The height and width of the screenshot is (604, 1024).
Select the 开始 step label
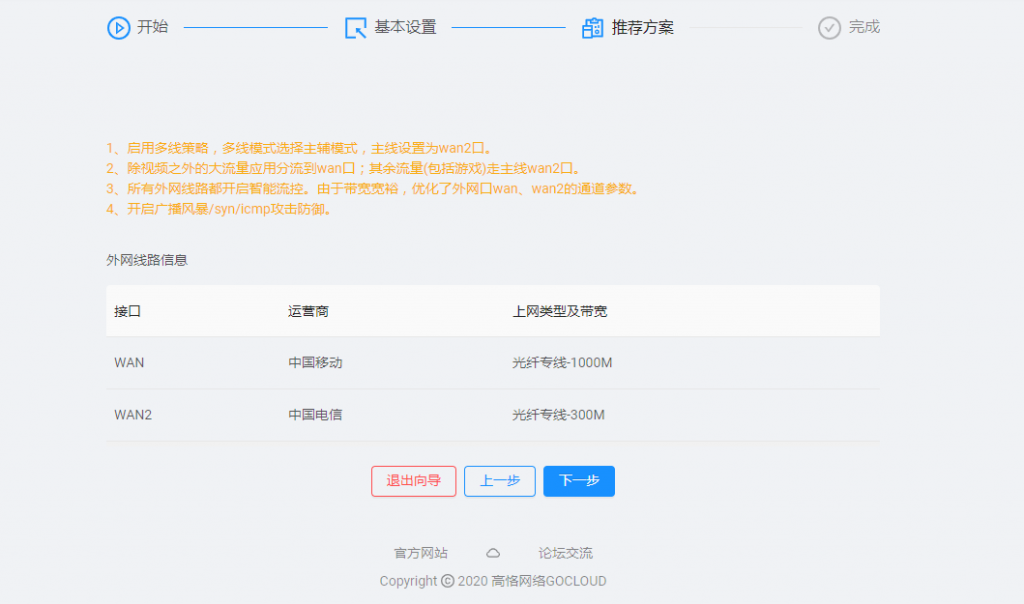coord(152,28)
